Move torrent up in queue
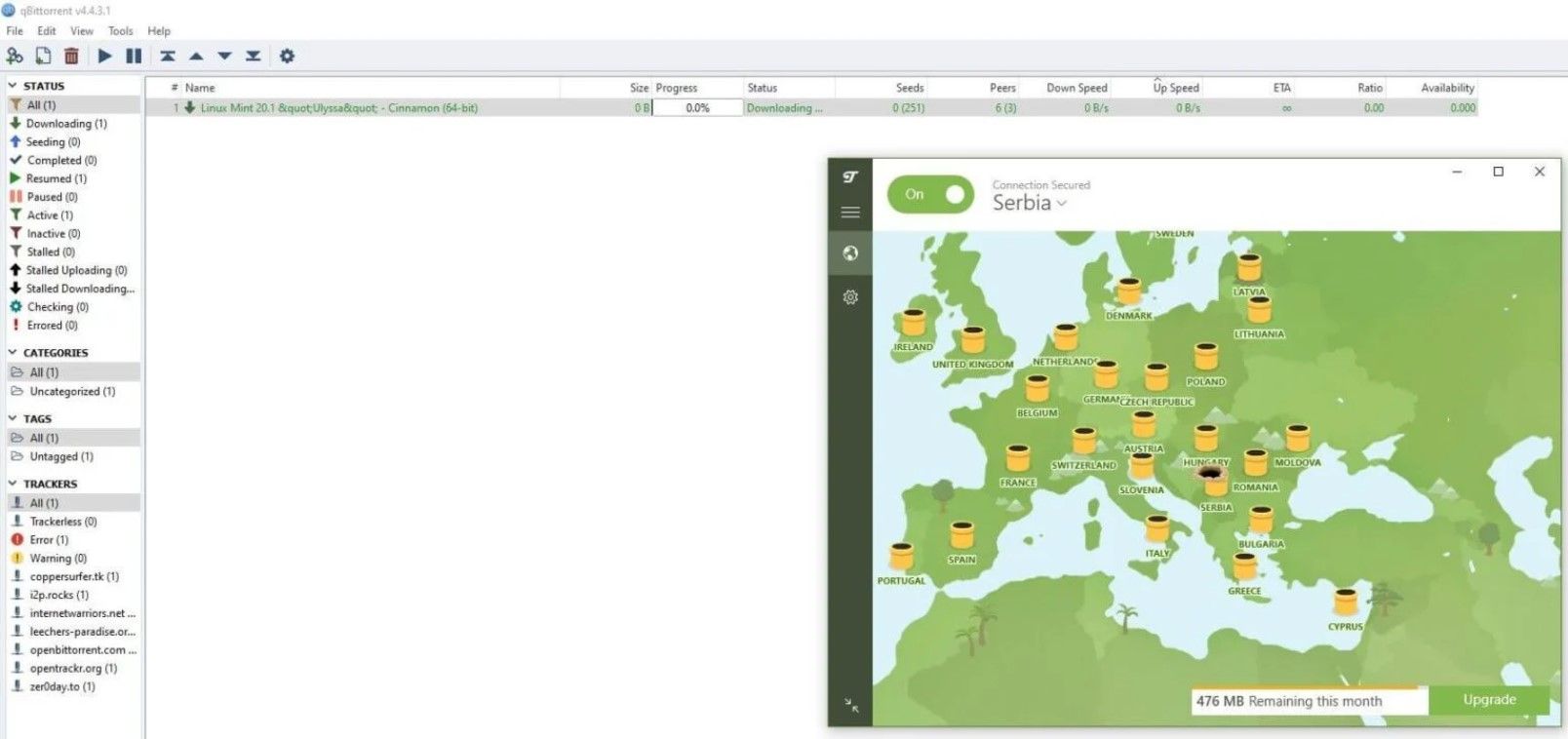 tap(196, 56)
